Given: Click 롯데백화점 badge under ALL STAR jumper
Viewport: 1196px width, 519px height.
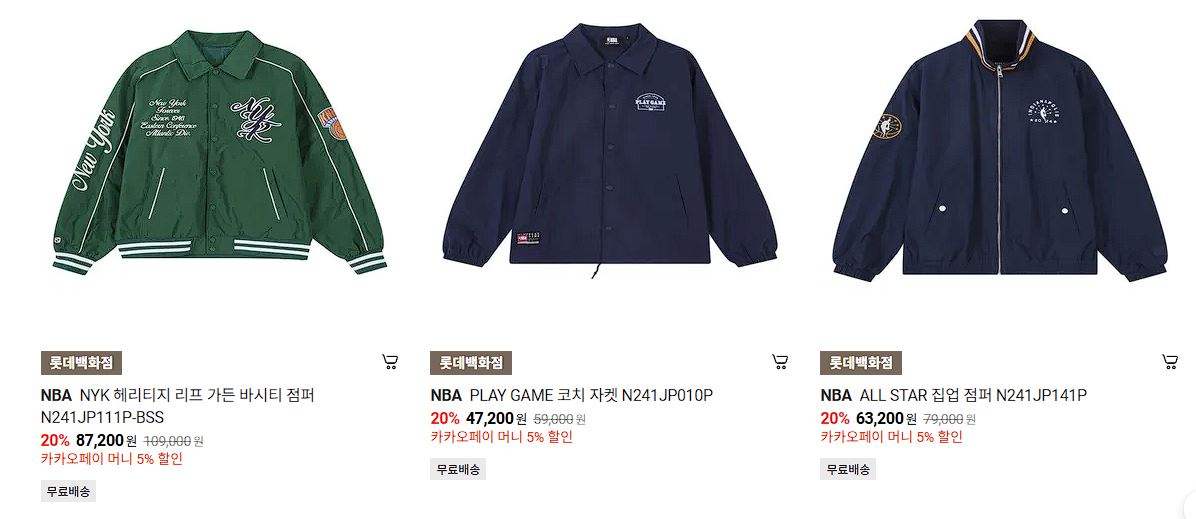Looking at the screenshot, I should [861, 363].
